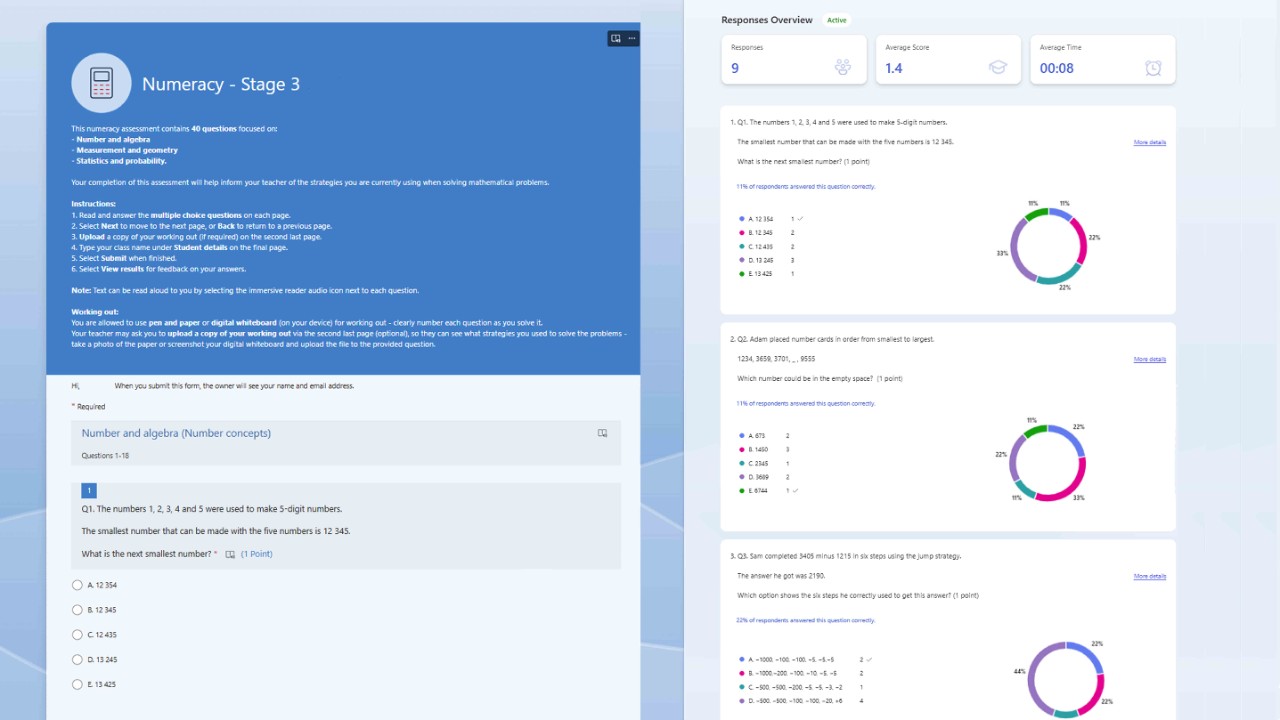Click the pink legend dot for B. 12 345
Image resolution: width=1280 pixels, height=720 pixels.
click(x=742, y=232)
